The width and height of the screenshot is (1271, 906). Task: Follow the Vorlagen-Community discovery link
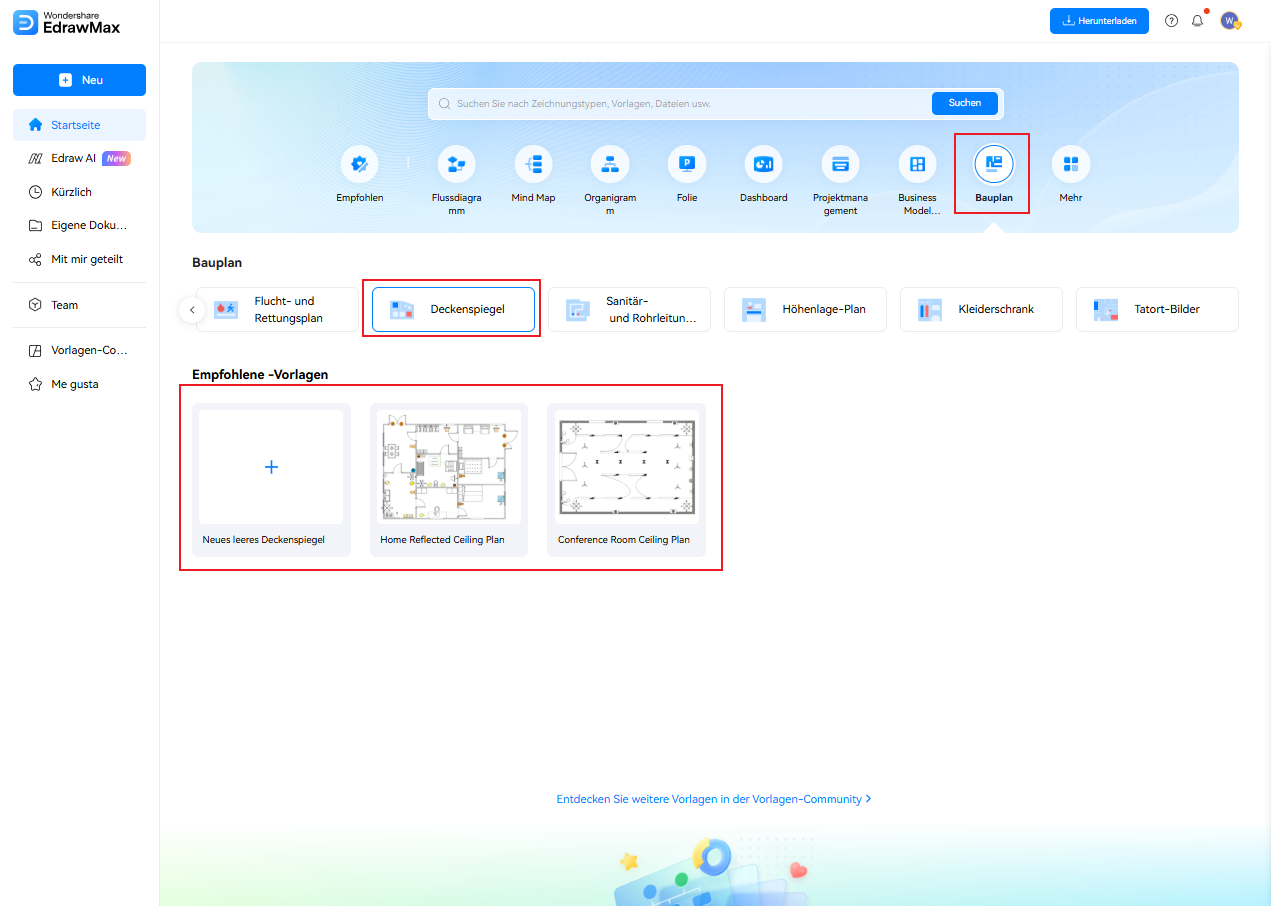point(713,799)
